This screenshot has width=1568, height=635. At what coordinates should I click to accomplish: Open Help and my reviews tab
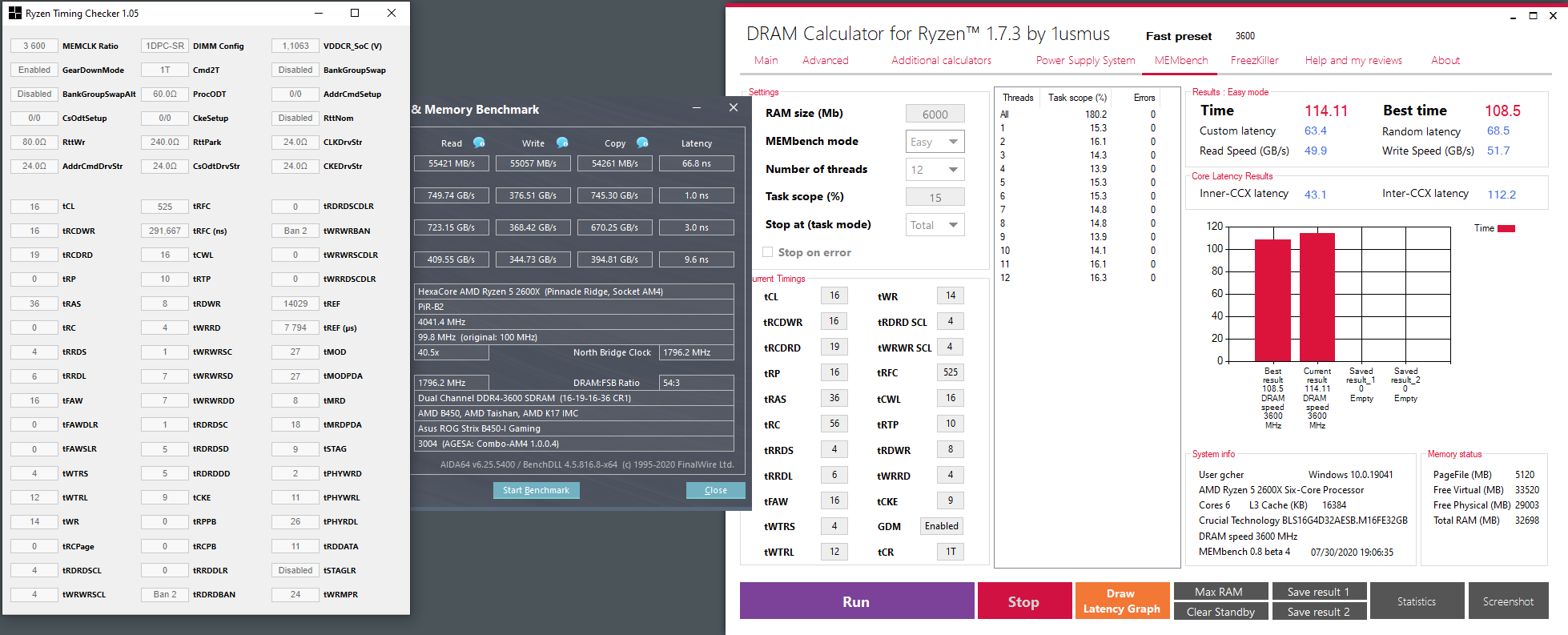click(x=1353, y=60)
